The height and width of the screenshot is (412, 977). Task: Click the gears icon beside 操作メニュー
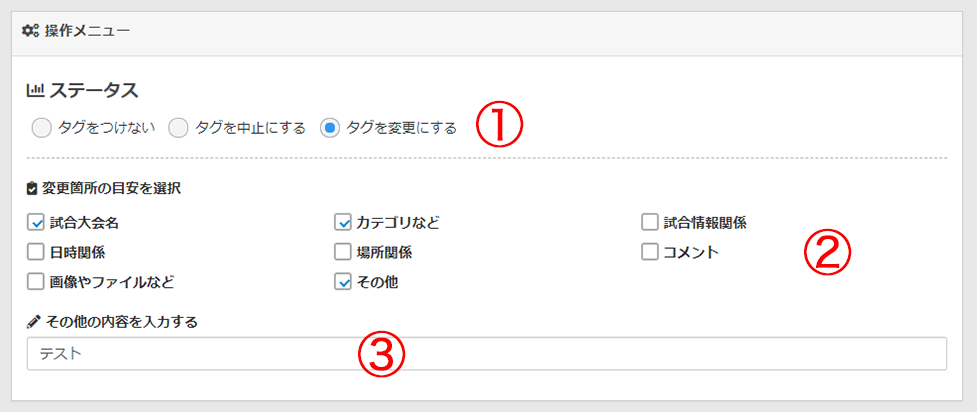pyautogui.click(x=31, y=31)
